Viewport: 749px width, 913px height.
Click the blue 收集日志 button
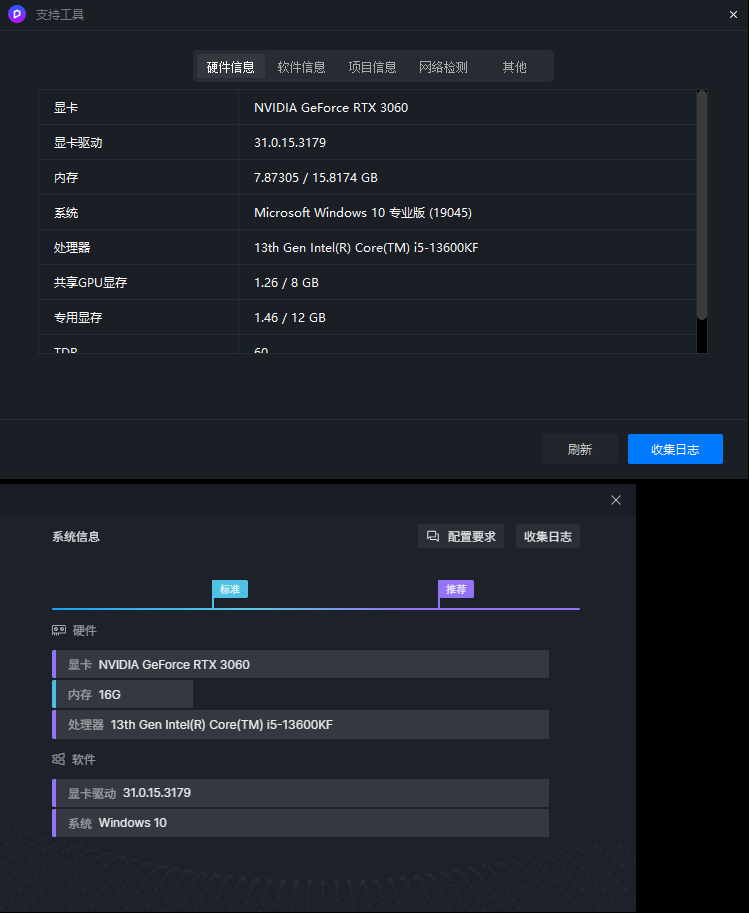pyautogui.click(x=675, y=449)
